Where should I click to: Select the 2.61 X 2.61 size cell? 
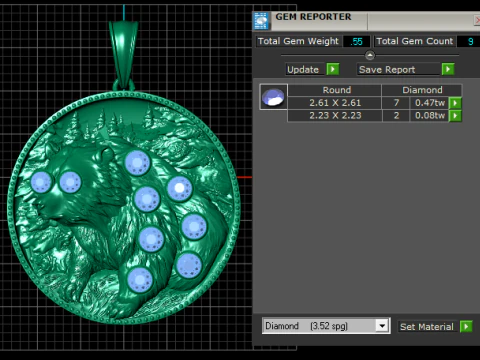pyautogui.click(x=335, y=103)
